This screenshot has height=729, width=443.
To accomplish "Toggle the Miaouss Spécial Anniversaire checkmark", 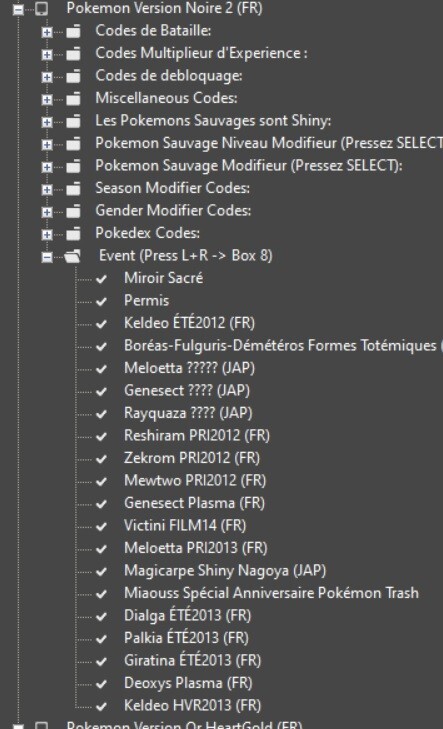I will (x=101, y=594).
